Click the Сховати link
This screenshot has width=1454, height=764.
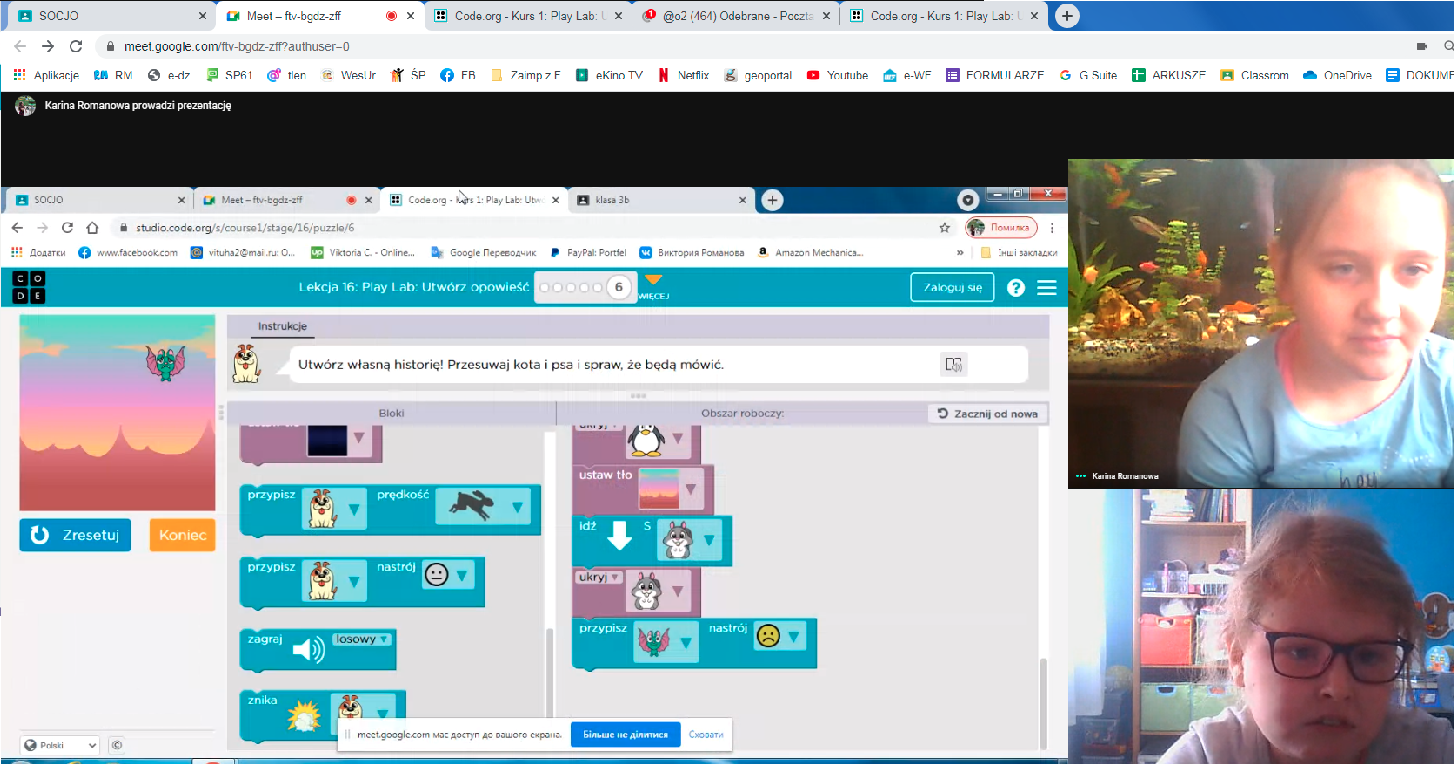click(706, 735)
